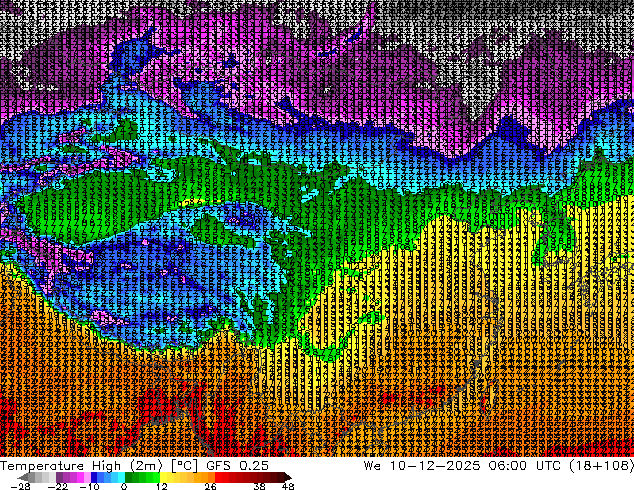Image resolution: width=634 pixels, height=490 pixels.
Task: Click the bright red legend swatch at 26
Action: click(218, 477)
